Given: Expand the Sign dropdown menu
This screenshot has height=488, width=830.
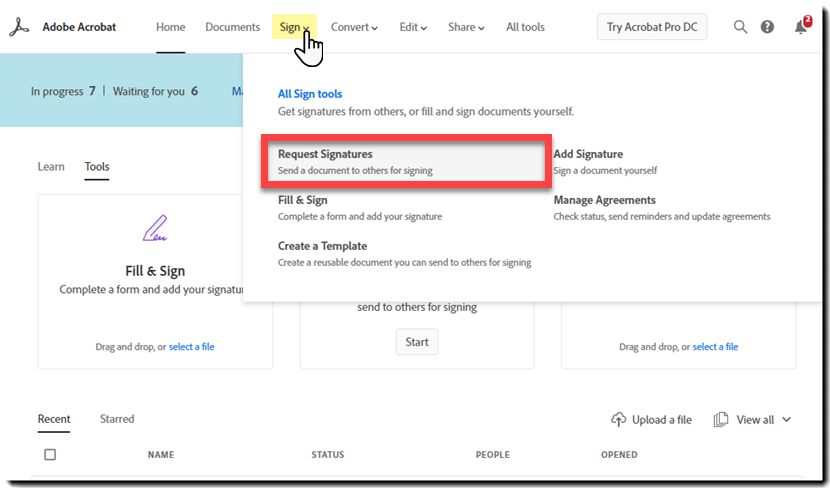Looking at the screenshot, I should coord(294,27).
